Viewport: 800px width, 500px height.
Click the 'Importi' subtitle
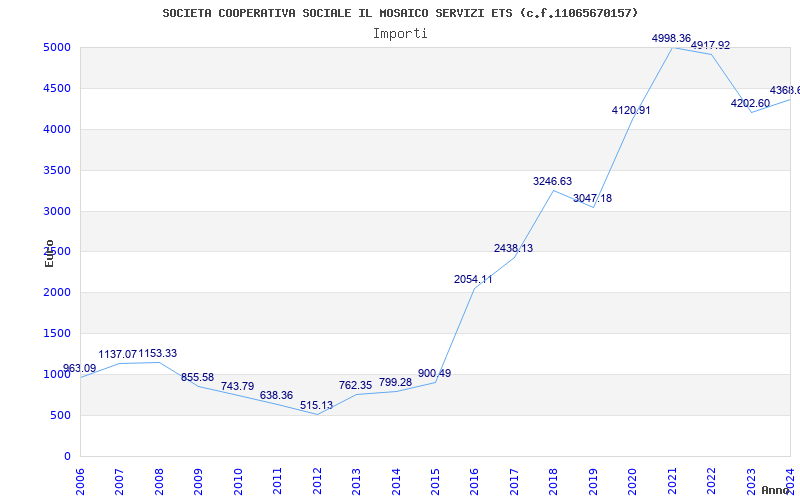(400, 34)
